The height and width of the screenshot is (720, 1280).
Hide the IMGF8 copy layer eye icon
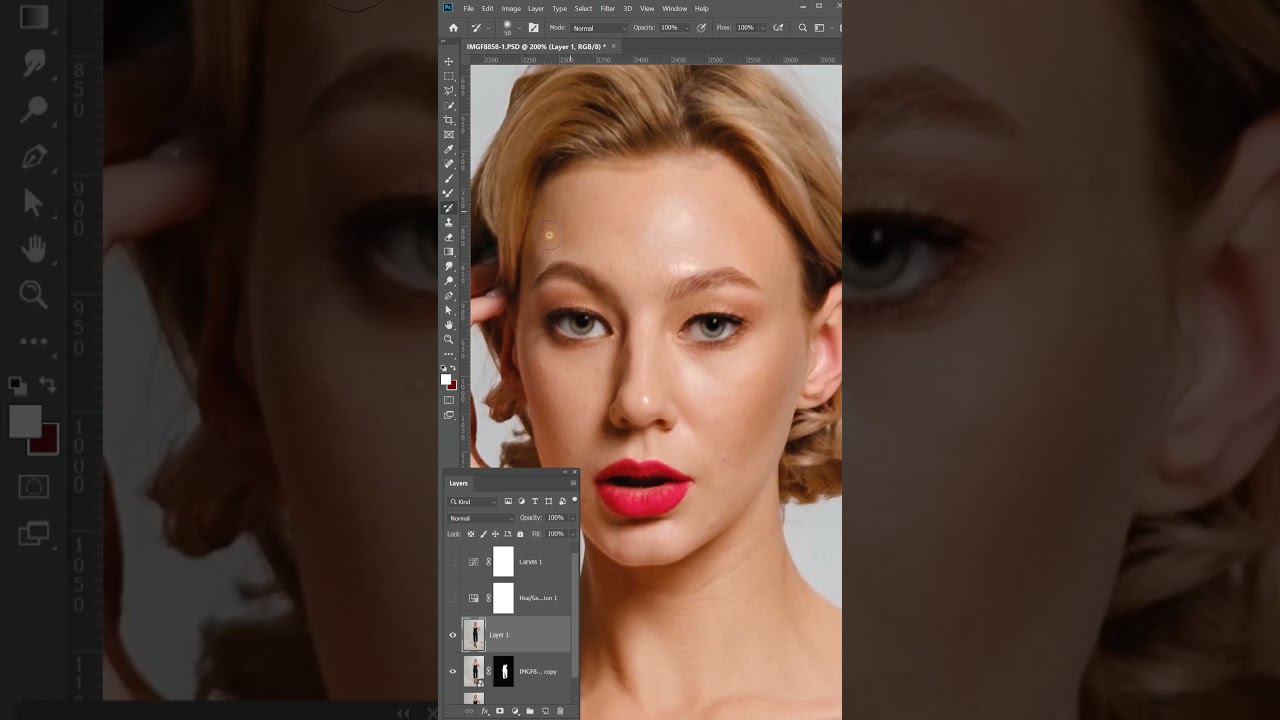tap(453, 671)
